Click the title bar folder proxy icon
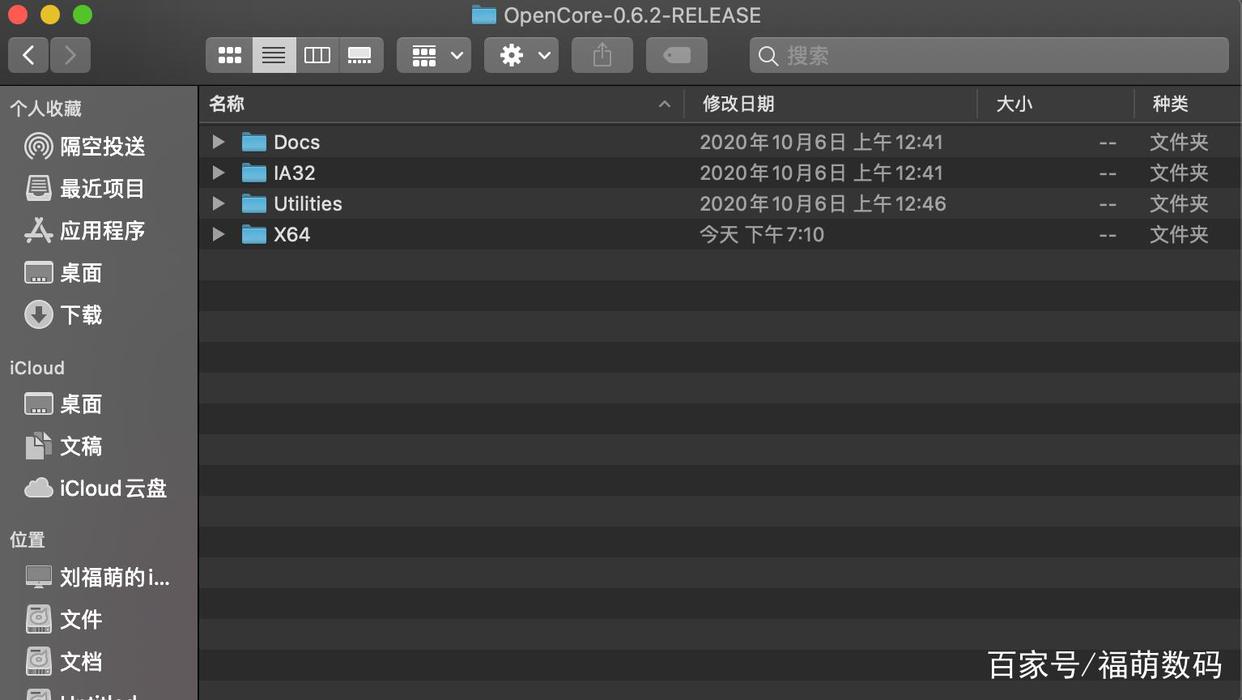The width and height of the screenshot is (1242, 700). tap(484, 15)
